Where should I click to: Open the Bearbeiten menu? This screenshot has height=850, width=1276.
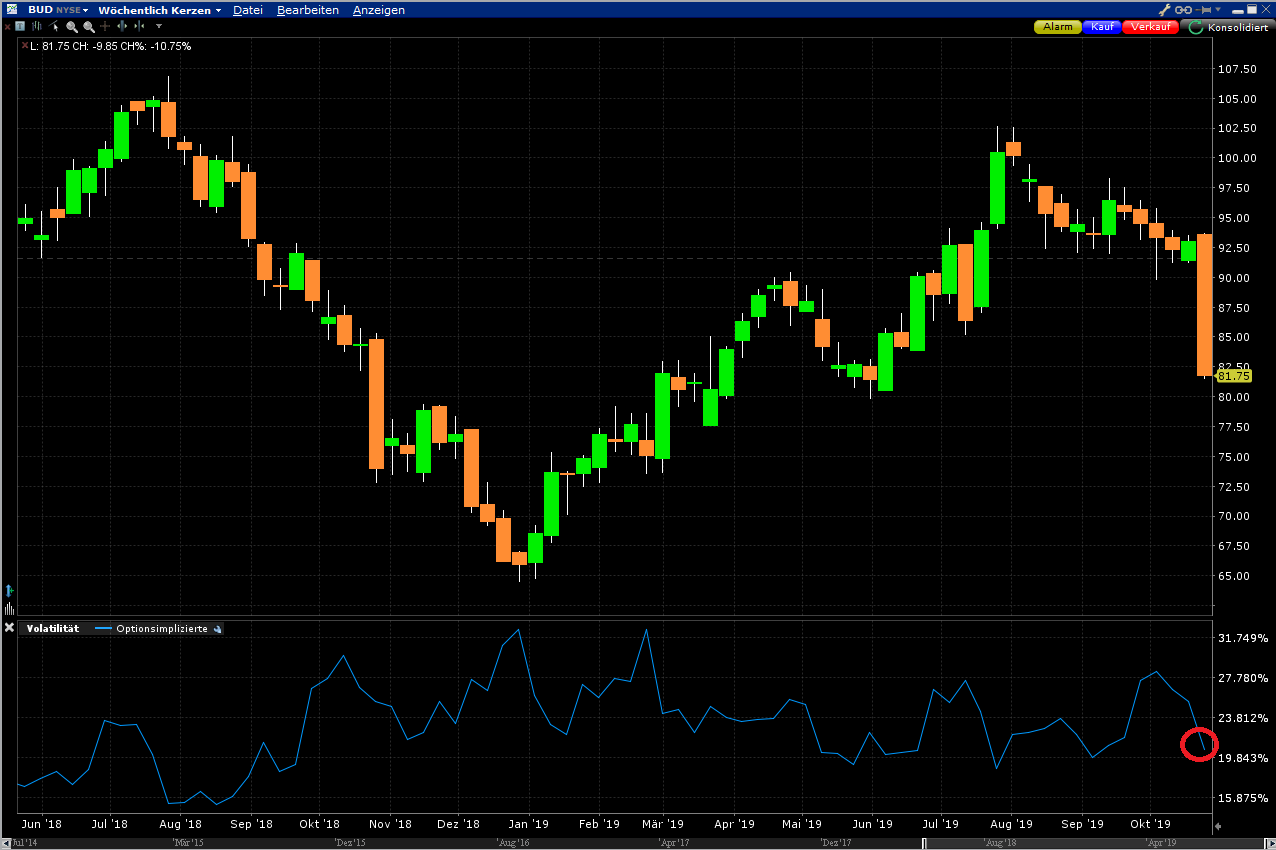(307, 10)
